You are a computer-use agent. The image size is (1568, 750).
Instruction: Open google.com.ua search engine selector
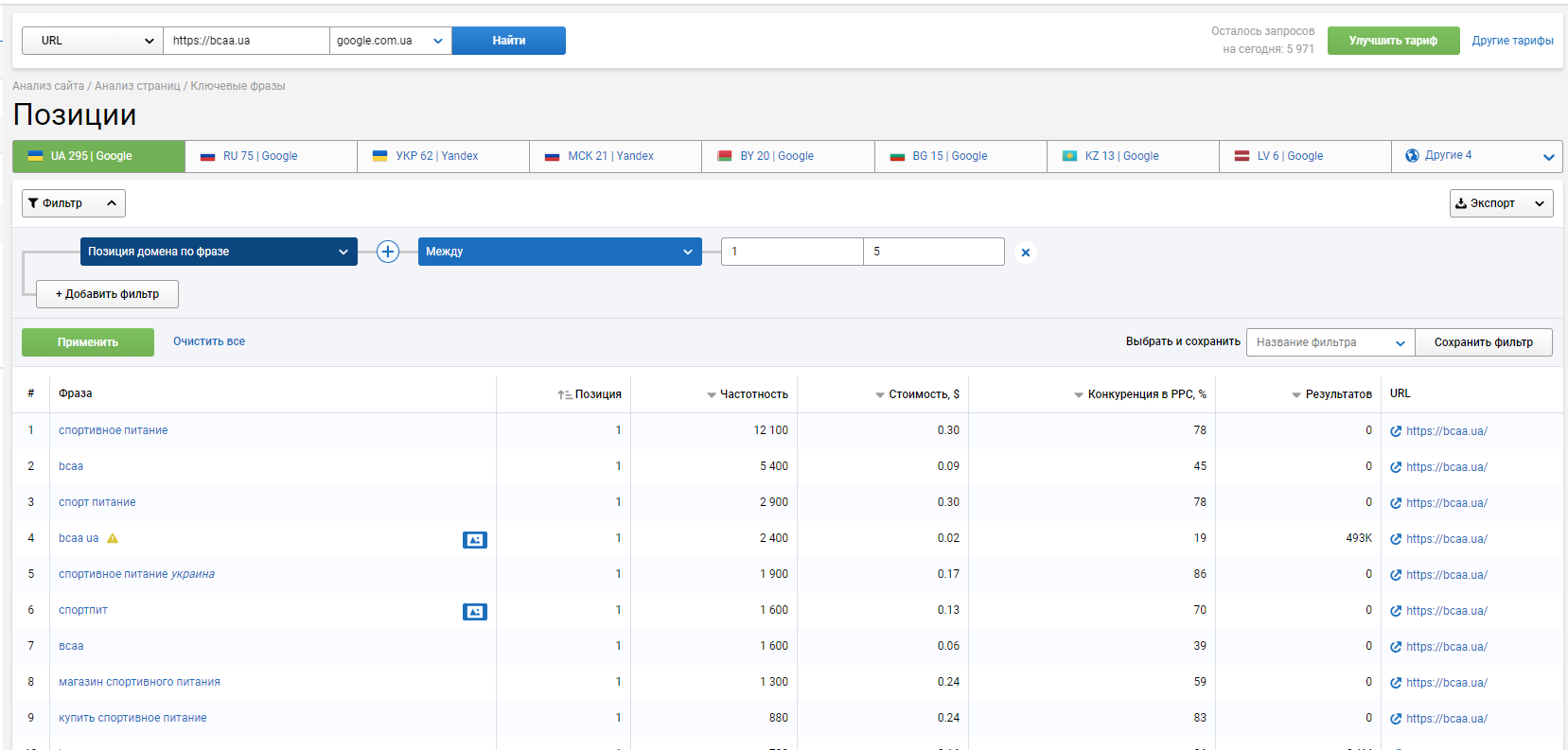(390, 41)
